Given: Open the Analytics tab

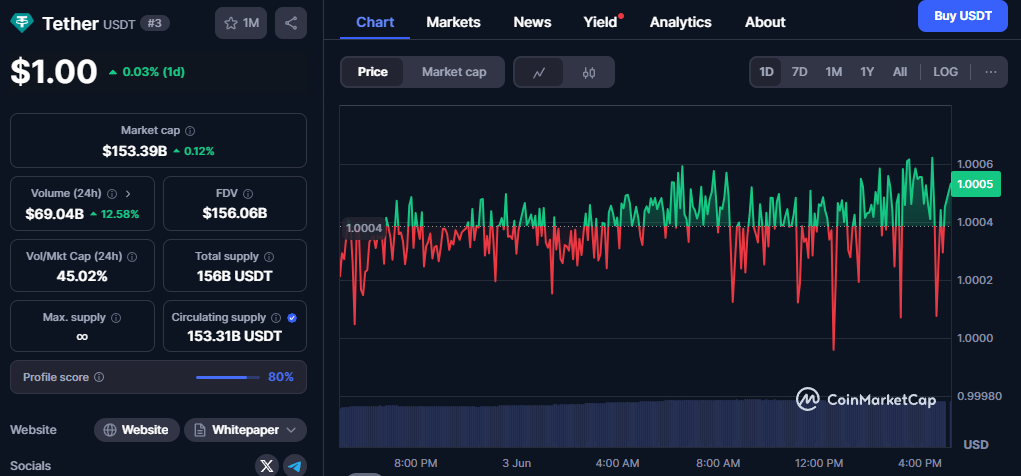Looking at the screenshot, I should 680,22.
